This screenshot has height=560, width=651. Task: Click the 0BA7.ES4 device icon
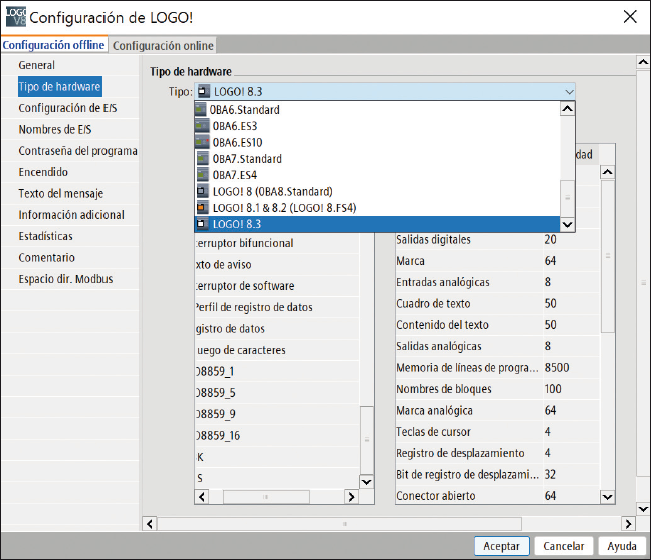(202, 175)
